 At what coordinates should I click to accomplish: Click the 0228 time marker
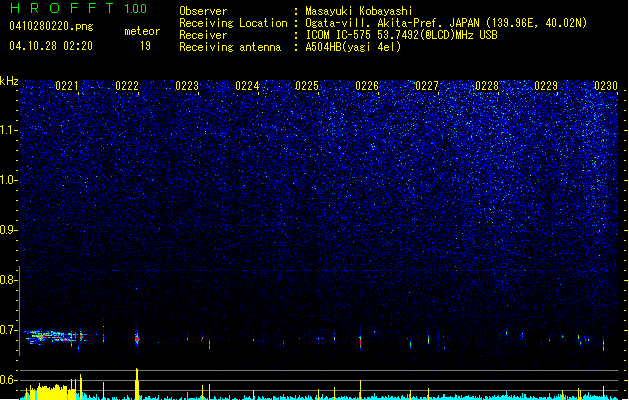(x=487, y=86)
